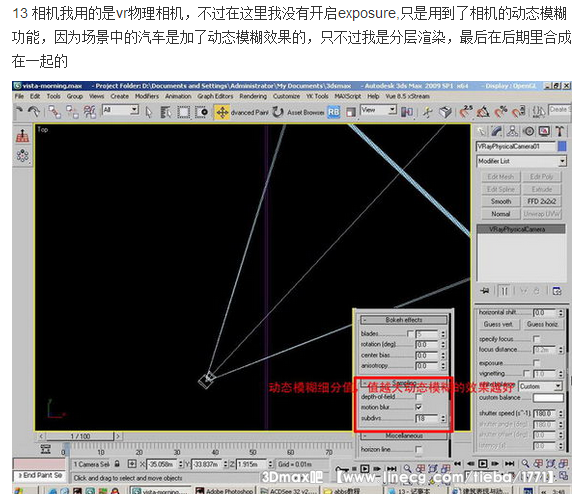
Task: Open the Utilities hammer panel icon
Action: pos(559,131)
